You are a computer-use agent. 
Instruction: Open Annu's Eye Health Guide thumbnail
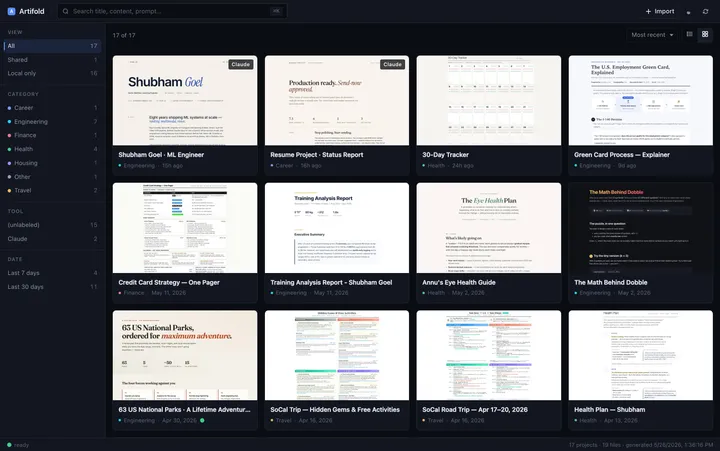tap(489, 228)
